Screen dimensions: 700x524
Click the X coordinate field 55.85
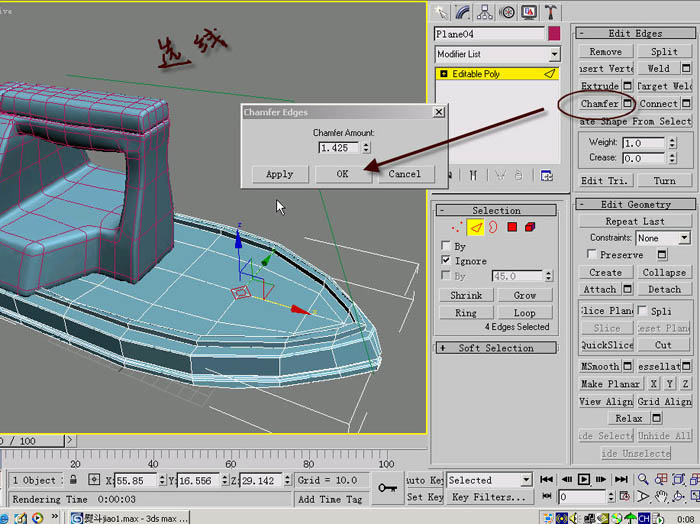pos(136,481)
